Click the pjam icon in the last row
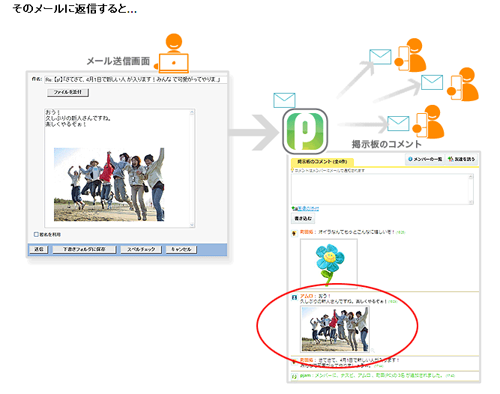500x394 pixels. coord(294,376)
